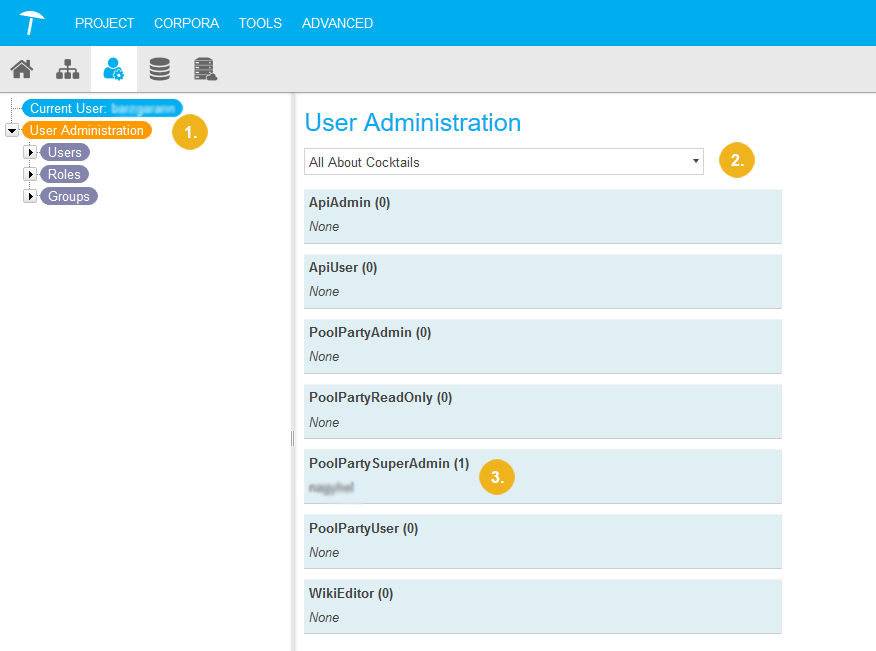Open the Home icon in toolbar
The height and width of the screenshot is (651, 876).
pos(21,69)
